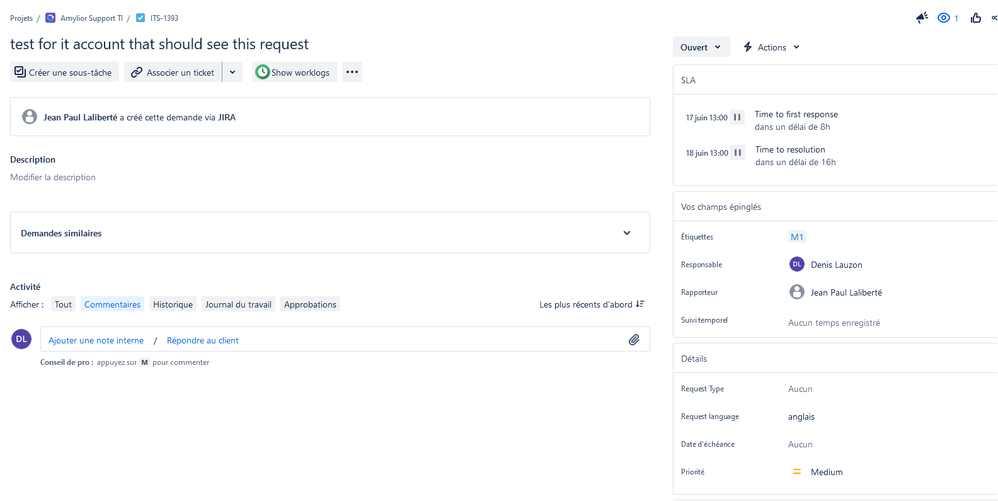Show the Tout activity filter

point(63,304)
